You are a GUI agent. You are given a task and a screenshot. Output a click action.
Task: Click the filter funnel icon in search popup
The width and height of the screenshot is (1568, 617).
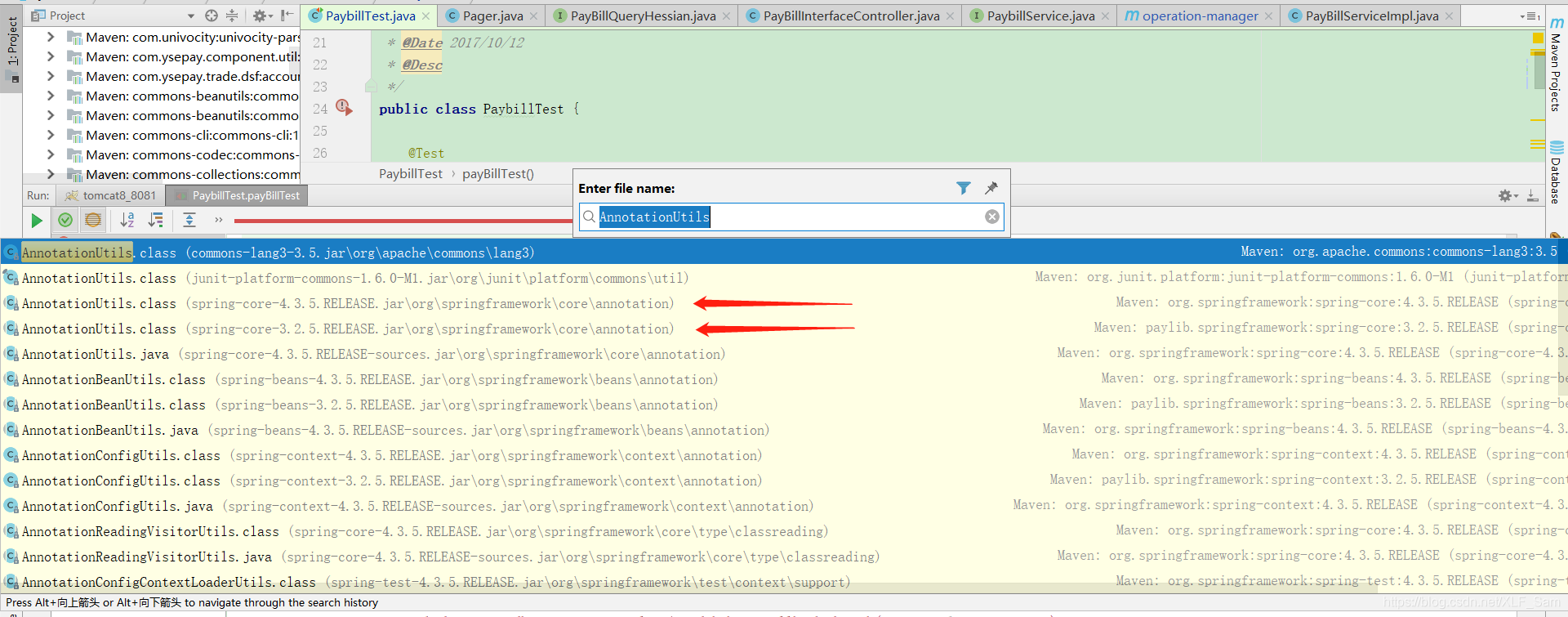pos(964,188)
